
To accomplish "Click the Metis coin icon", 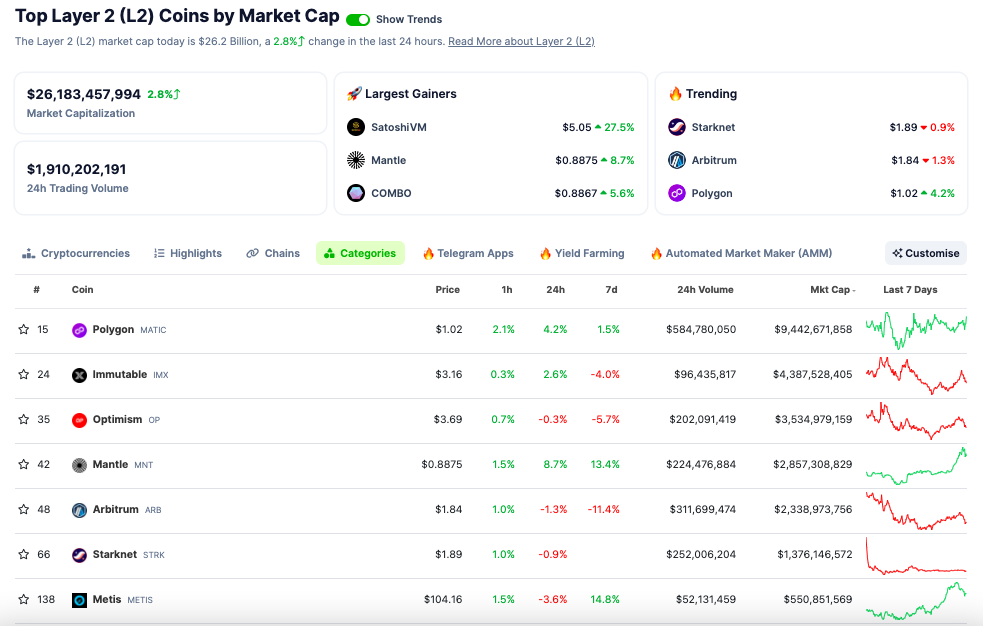I will coord(80,600).
